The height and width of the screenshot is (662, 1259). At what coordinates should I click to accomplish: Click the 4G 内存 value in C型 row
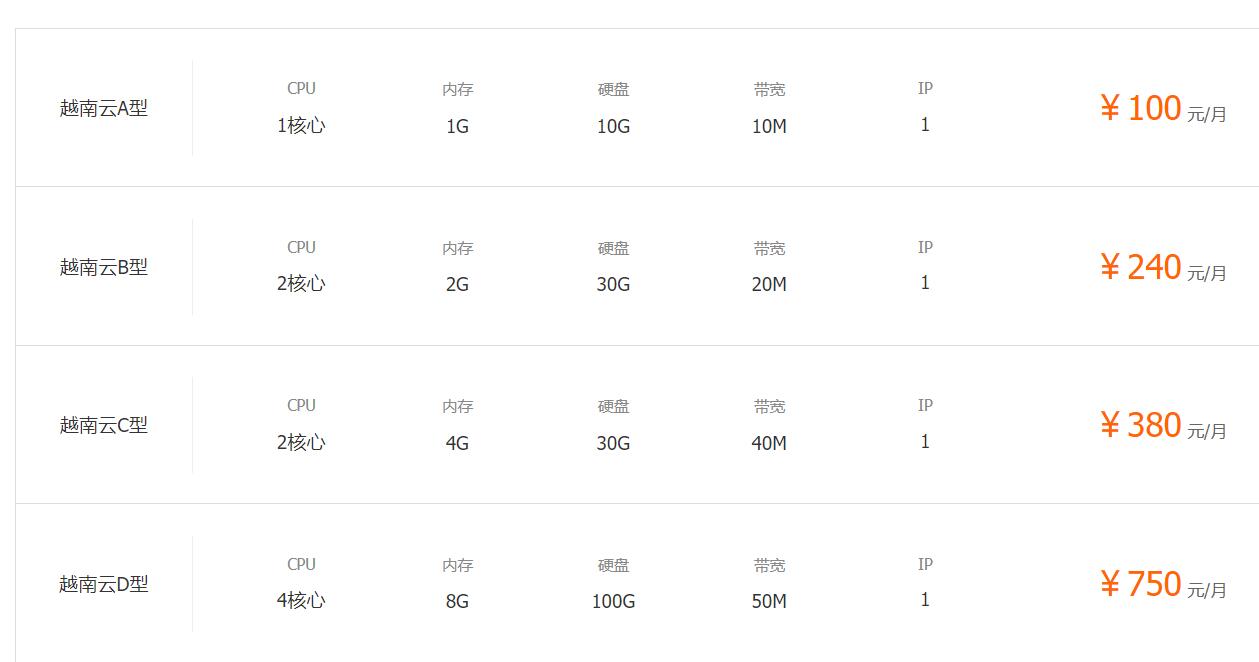(457, 443)
